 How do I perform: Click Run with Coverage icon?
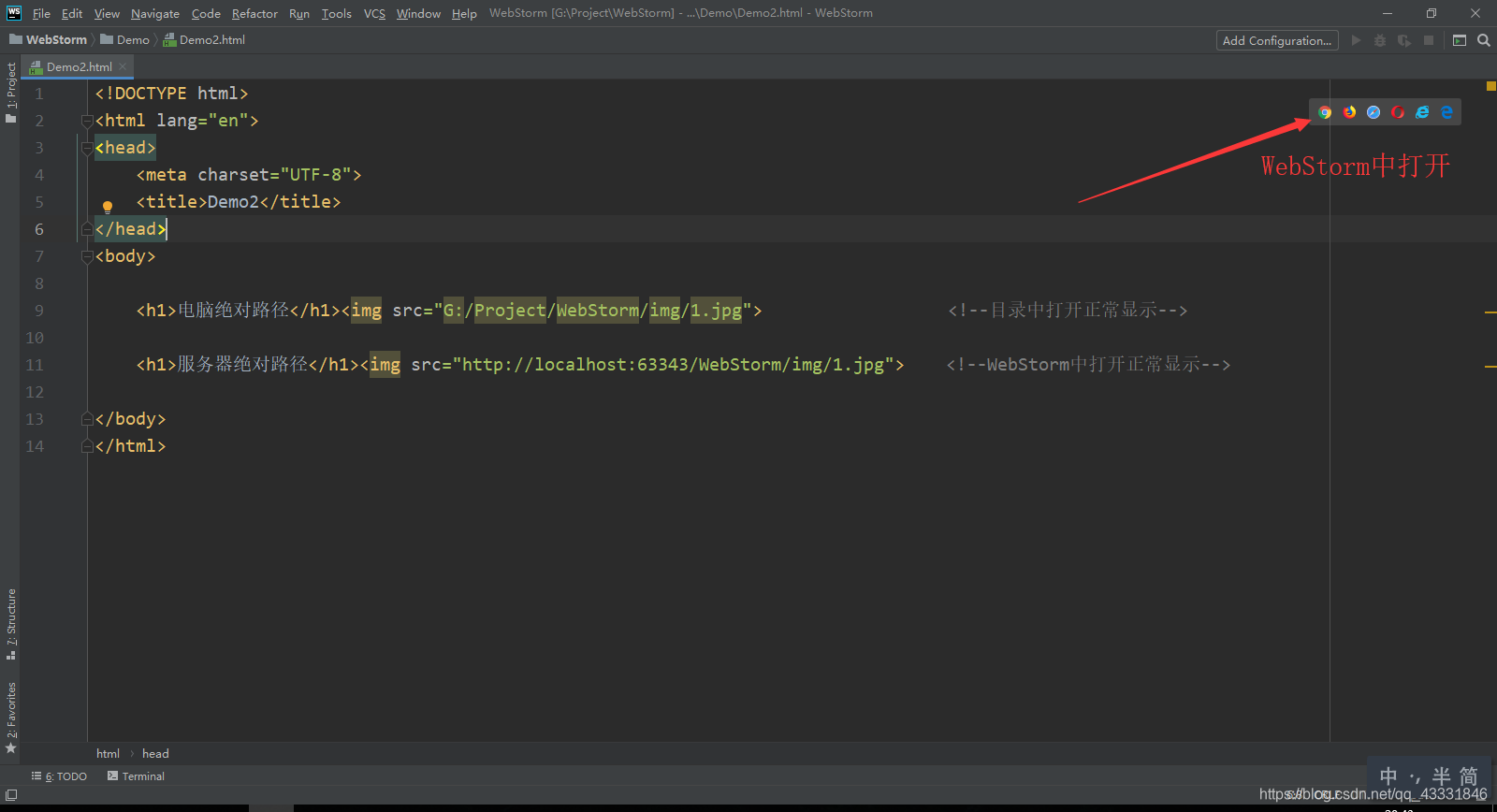click(1404, 40)
